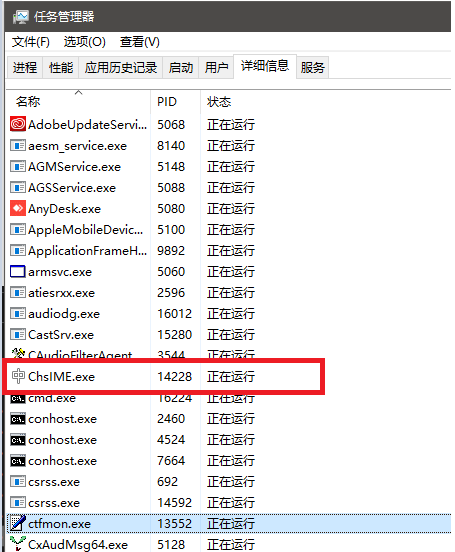Select the 详细信息 tab
Image resolution: width=455 pixels, height=552 pixels.
pyautogui.click(x=265, y=66)
